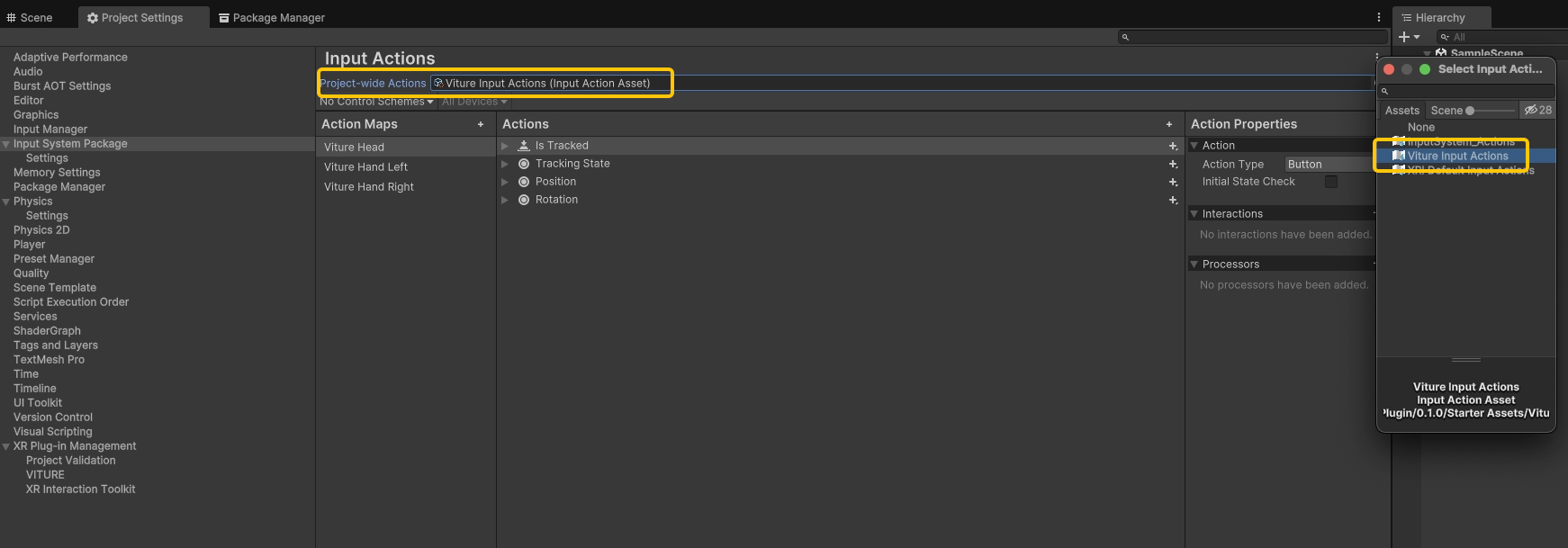Collapse the Interactions section
This screenshot has width=1568, height=548.
pos(1194,214)
